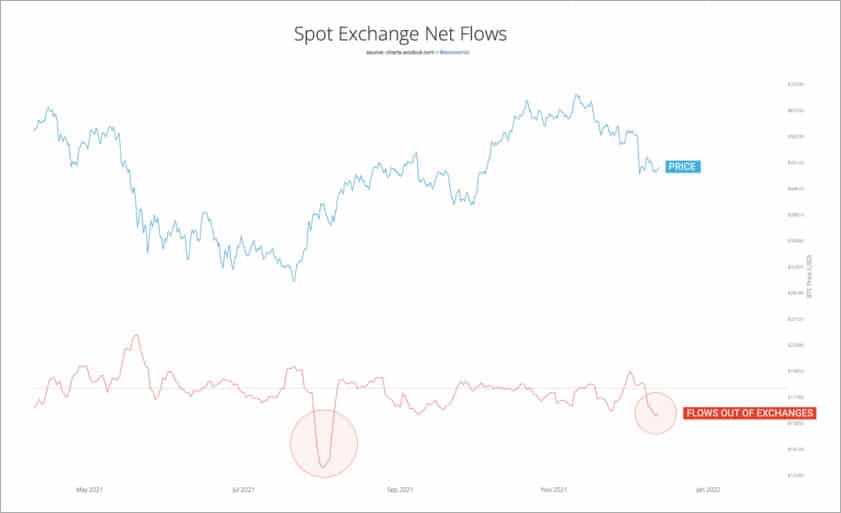The height and width of the screenshot is (513, 841).
Task: Click the November price peak on blue line
Action: [x=577, y=95]
